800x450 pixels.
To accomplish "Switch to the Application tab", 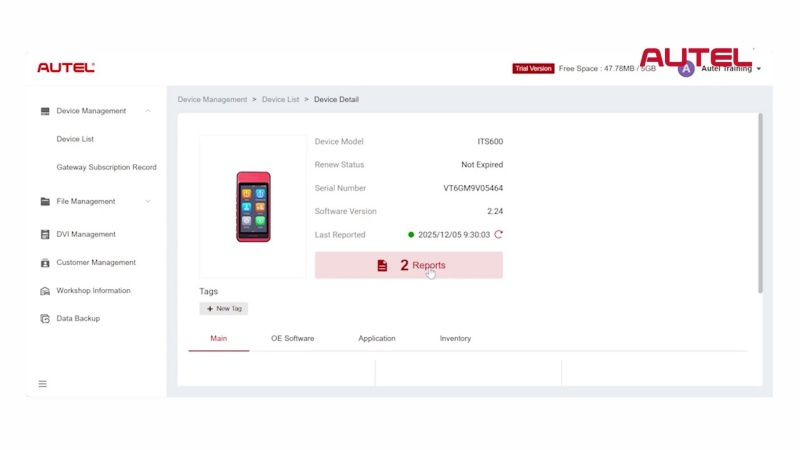I will [376, 339].
